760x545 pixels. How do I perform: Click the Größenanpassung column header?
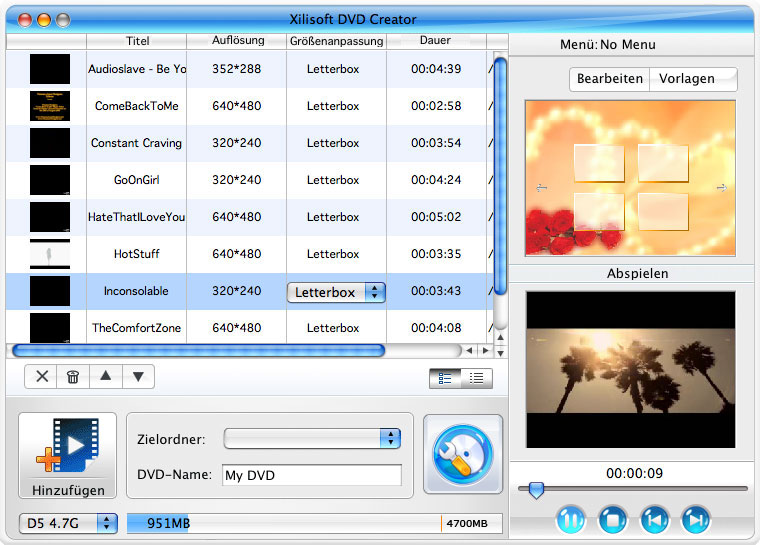point(336,41)
